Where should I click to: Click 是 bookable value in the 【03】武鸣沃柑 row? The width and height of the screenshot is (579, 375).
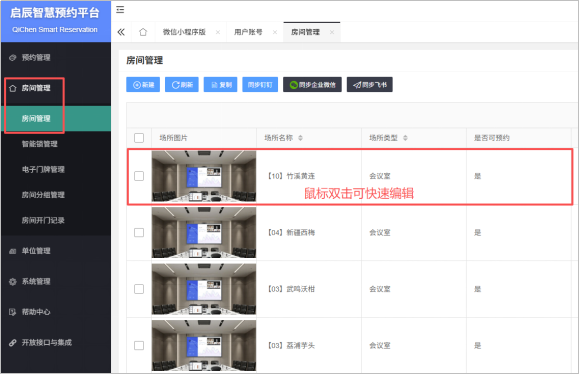pos(477,289)
